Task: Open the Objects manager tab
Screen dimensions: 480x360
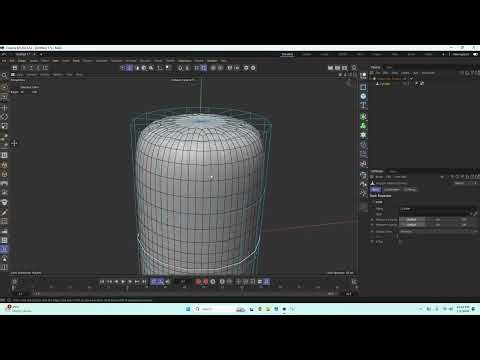Action: point(375,67)
